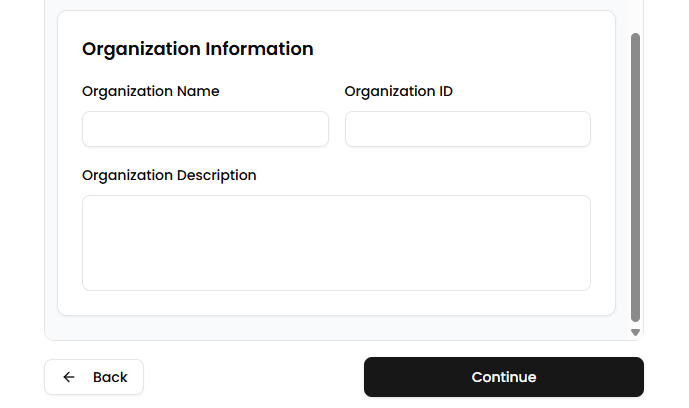Click the gray panel strip beneath the white card
This screenshot has width=689, height=408.
point(336,328)
